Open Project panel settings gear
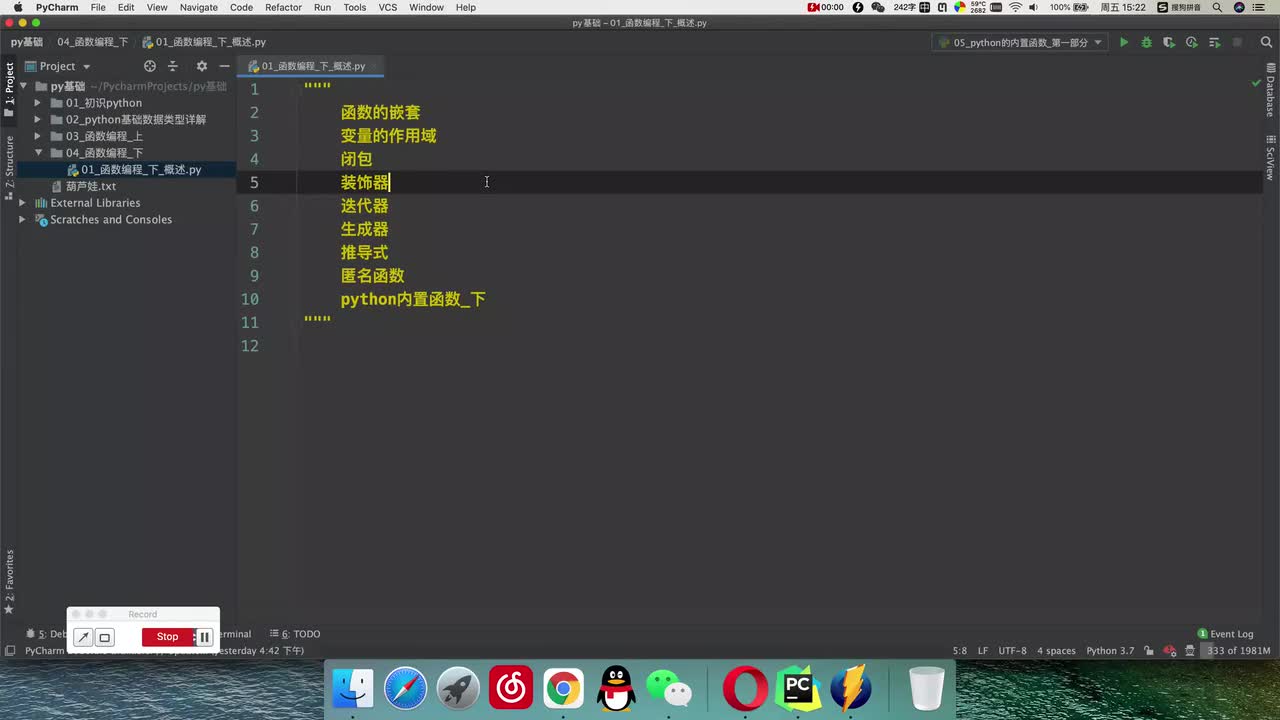 point(201,66)
